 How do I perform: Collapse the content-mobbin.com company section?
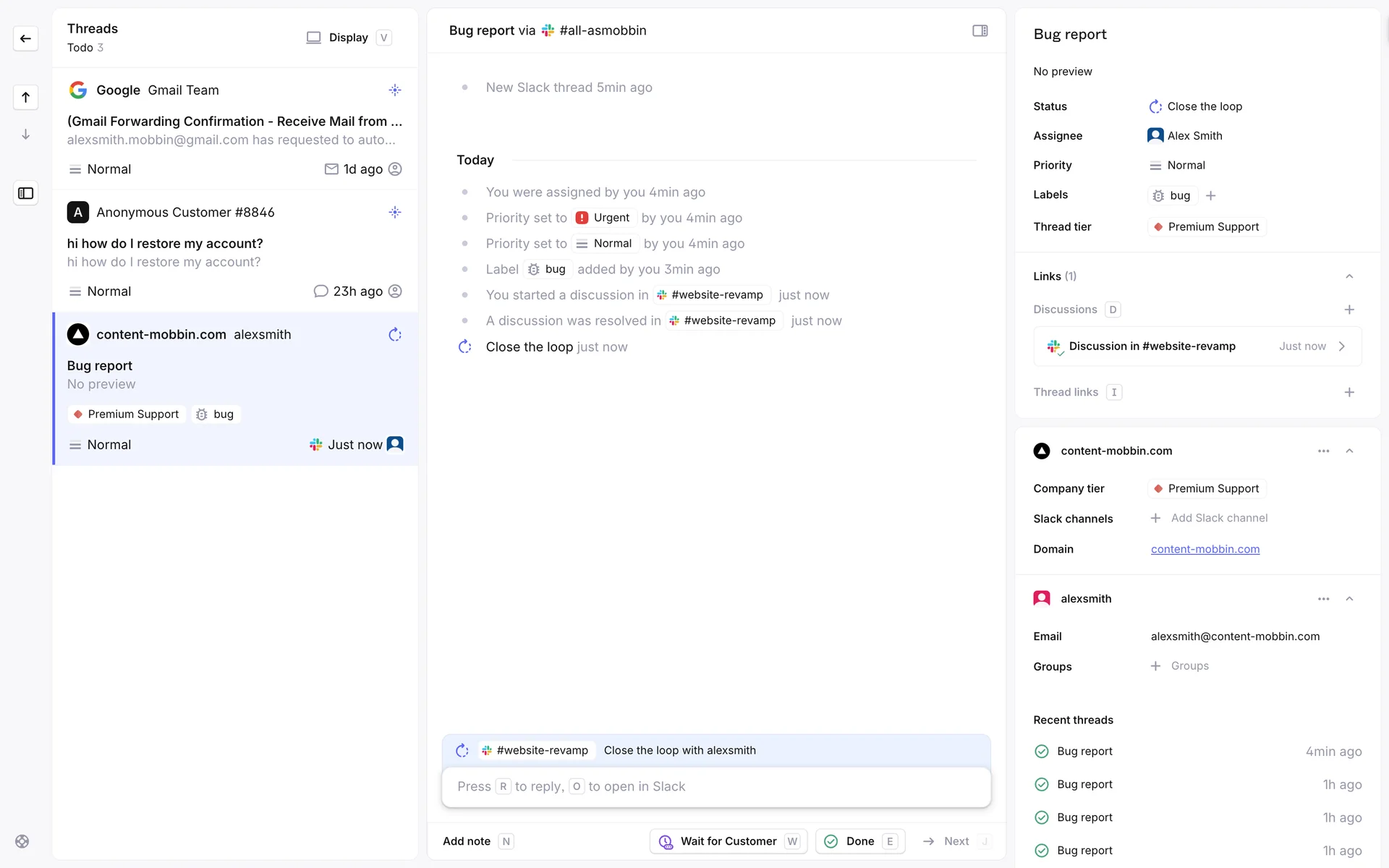point(1349,451)
